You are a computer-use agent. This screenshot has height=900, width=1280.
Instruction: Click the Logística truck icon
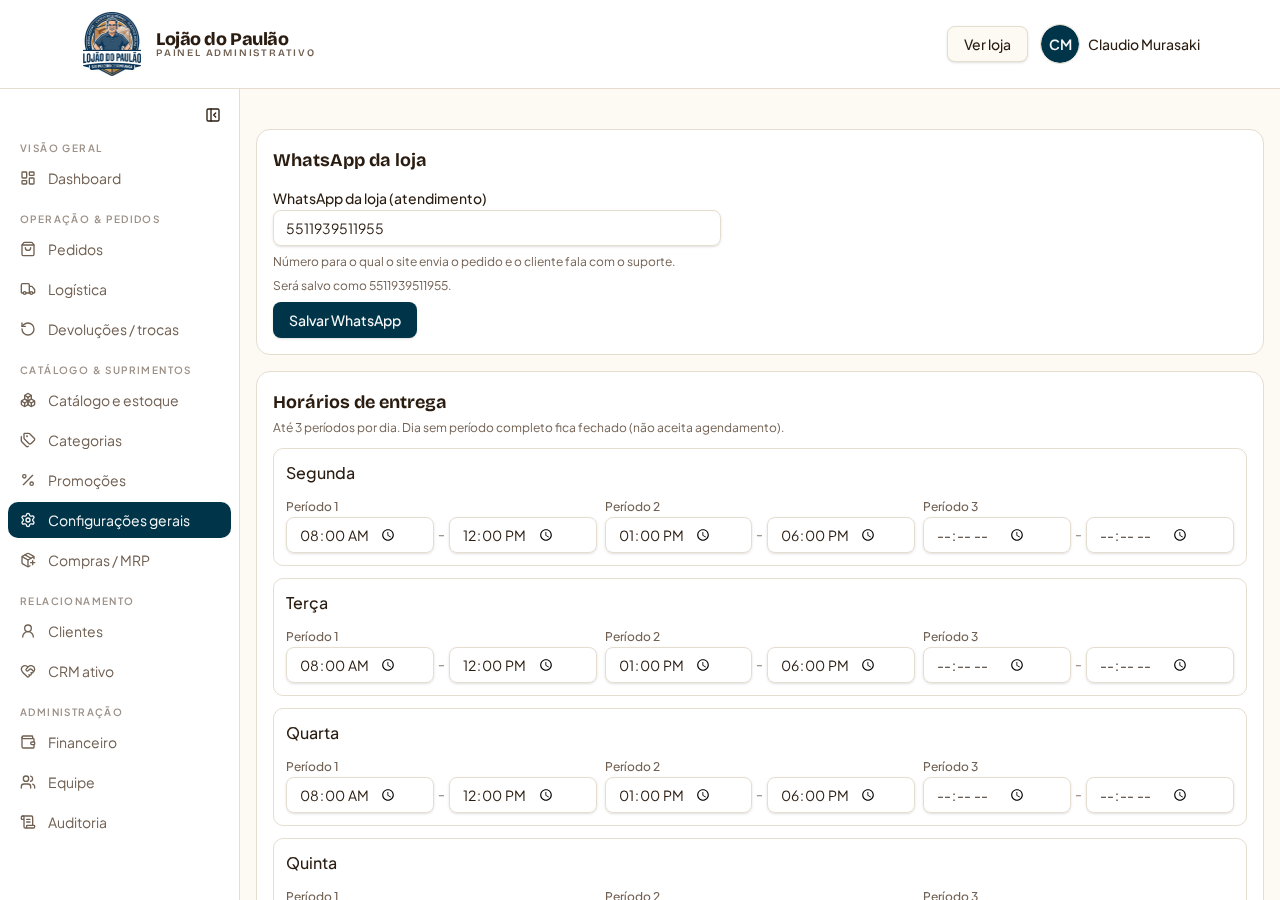click(x=28, y=289)
